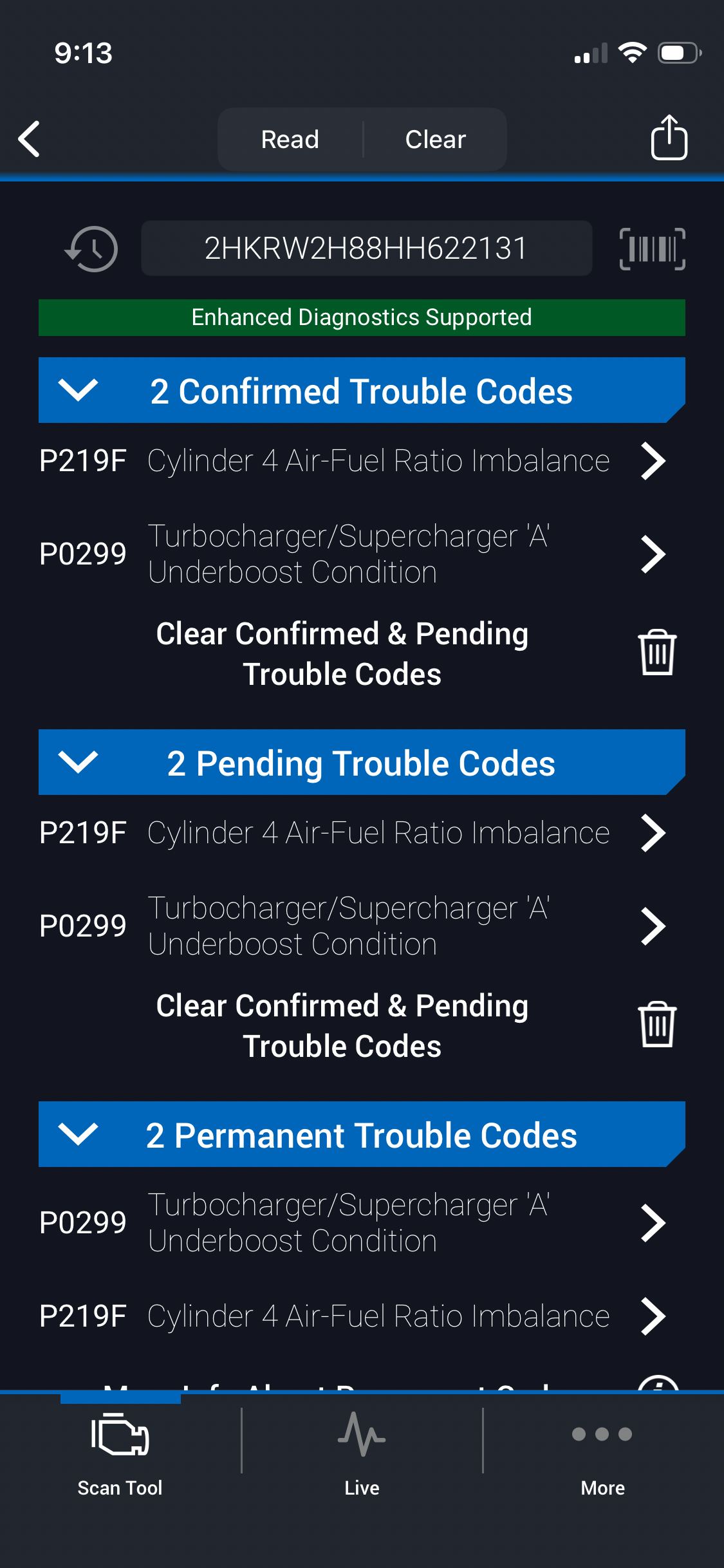This screenshot has width=724, height=1568.
Task: Tap trash icon under Pending codes
Action: (656, 1025)
